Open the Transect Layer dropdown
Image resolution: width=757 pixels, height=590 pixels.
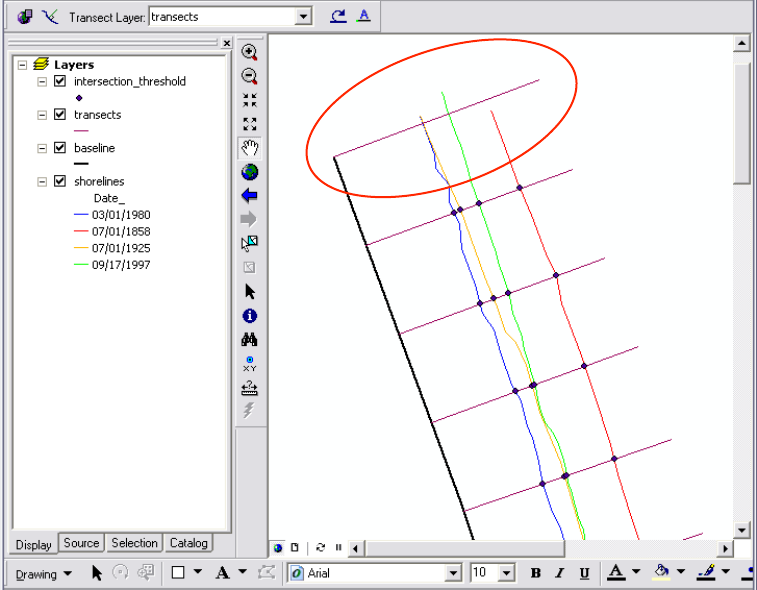(303, 17)
